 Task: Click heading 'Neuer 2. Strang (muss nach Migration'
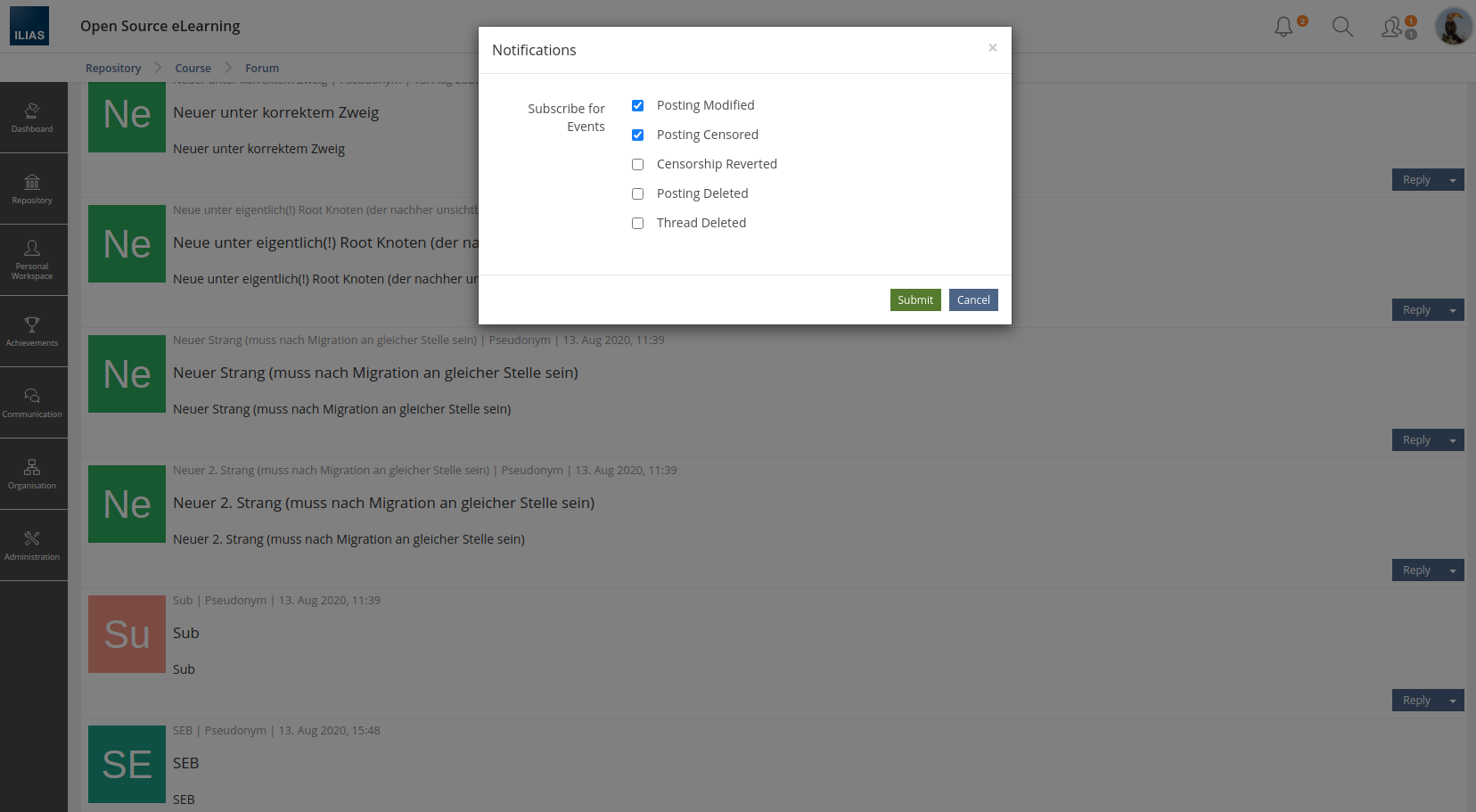[383, 503]
